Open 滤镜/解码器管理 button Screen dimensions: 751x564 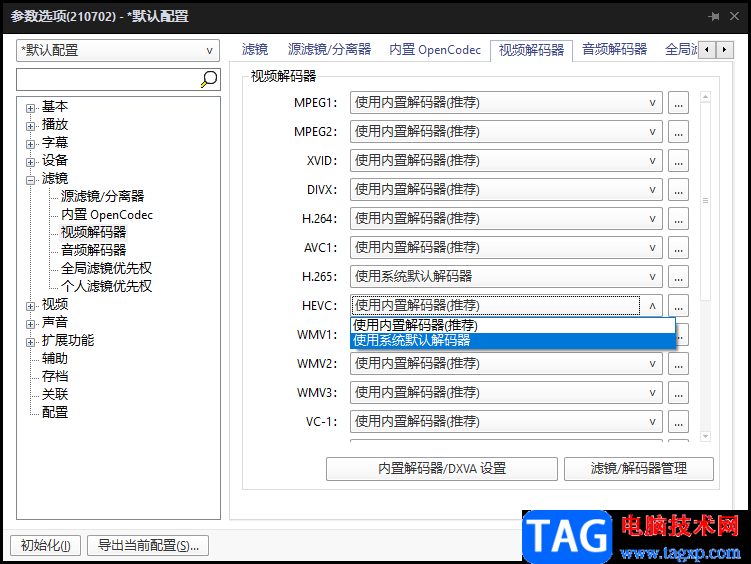tap(639, 469)
